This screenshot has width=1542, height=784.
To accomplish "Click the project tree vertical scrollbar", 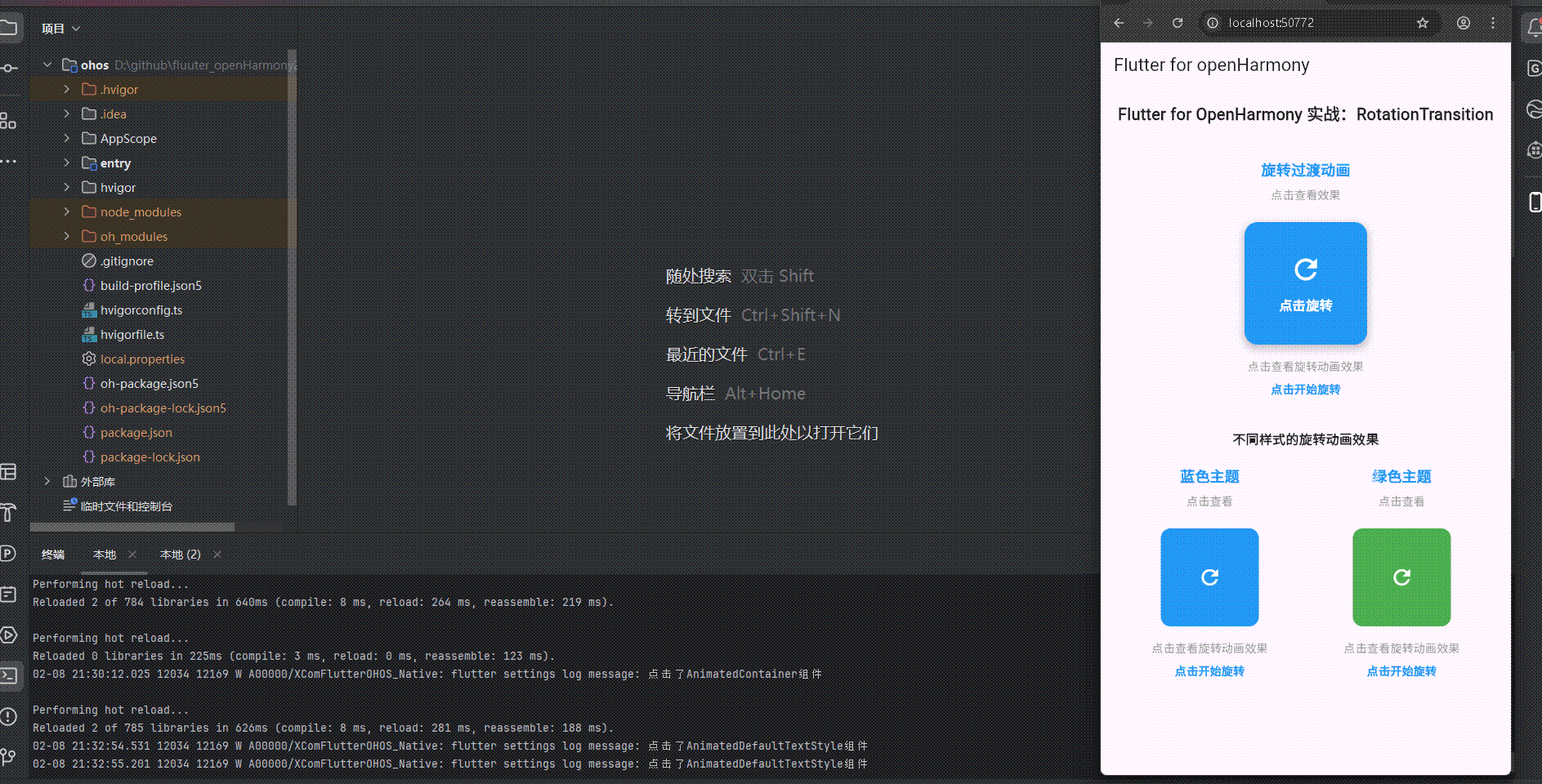I will (292, 278).
